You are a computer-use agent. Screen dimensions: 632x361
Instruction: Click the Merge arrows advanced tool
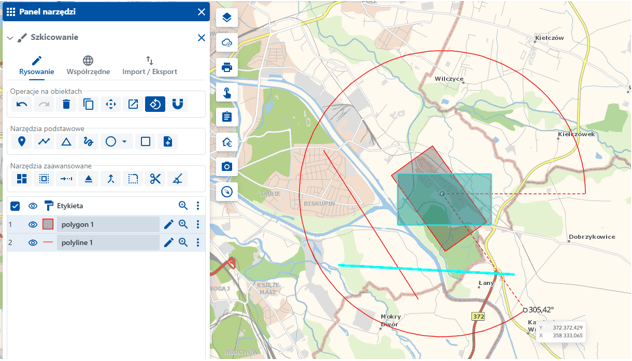[111, 179]
